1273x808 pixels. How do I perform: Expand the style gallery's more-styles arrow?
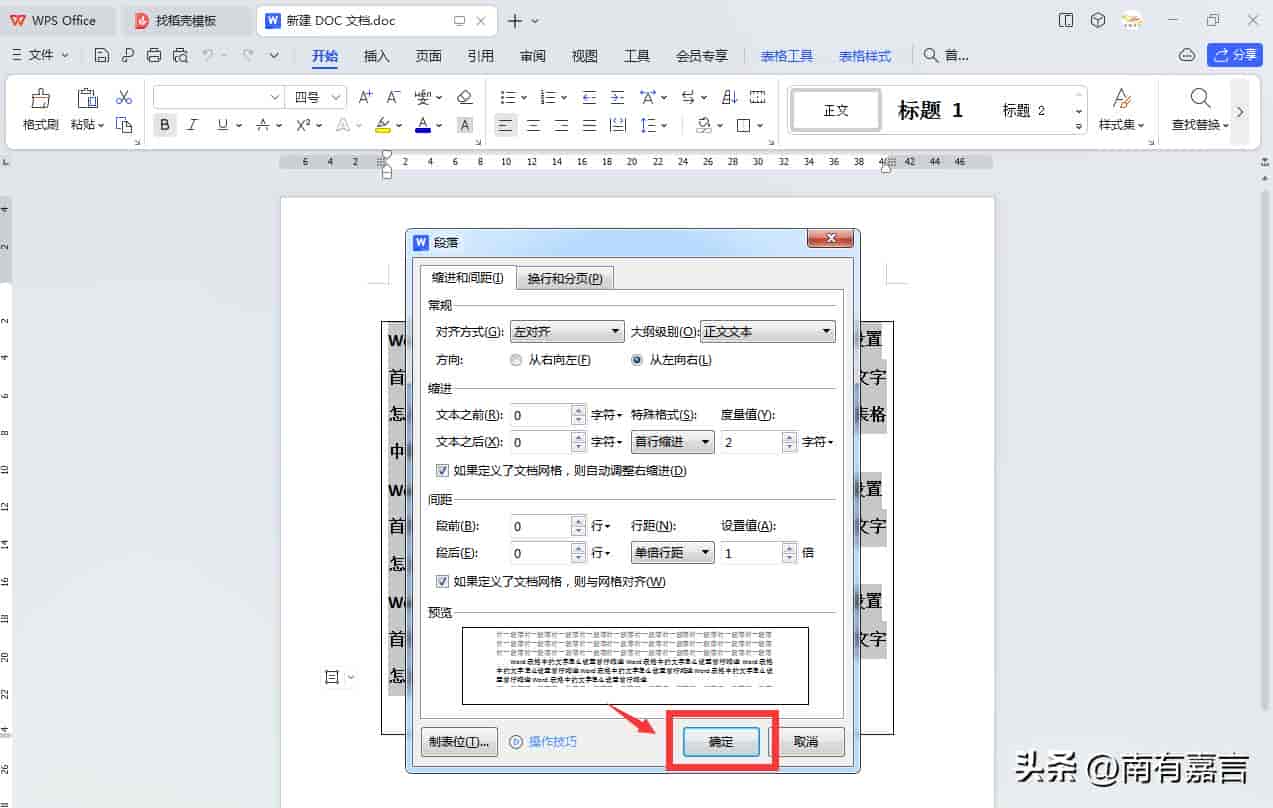click(x=1079, y=126)
